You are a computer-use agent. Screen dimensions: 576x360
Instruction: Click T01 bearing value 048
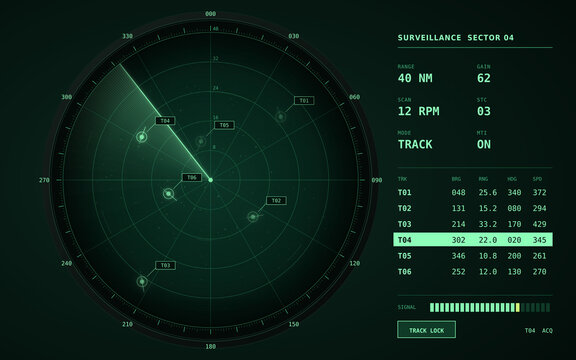coord(458,192)
